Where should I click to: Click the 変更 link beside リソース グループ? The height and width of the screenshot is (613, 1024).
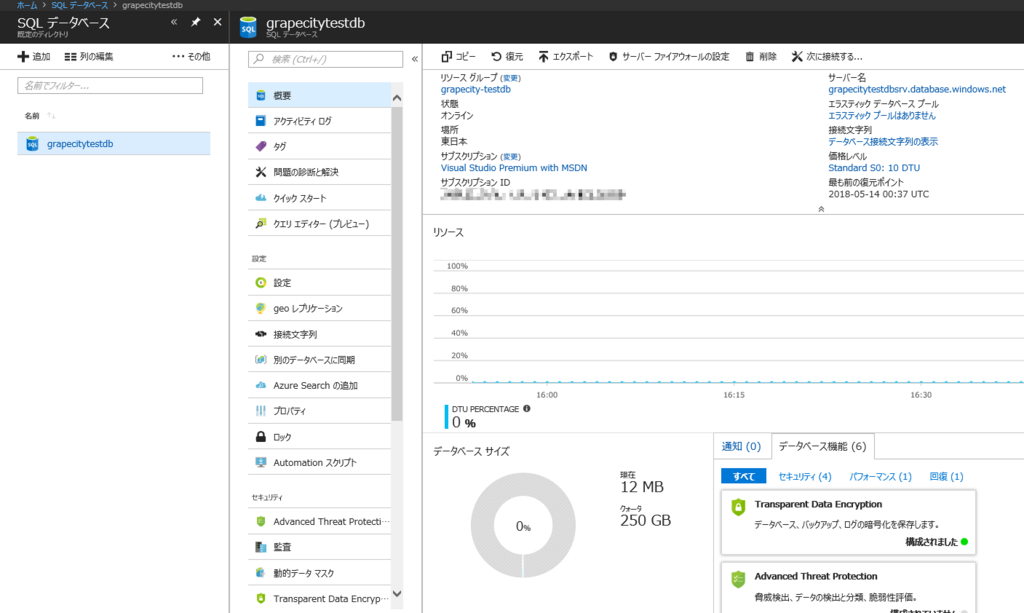click(x=511, y=78)
